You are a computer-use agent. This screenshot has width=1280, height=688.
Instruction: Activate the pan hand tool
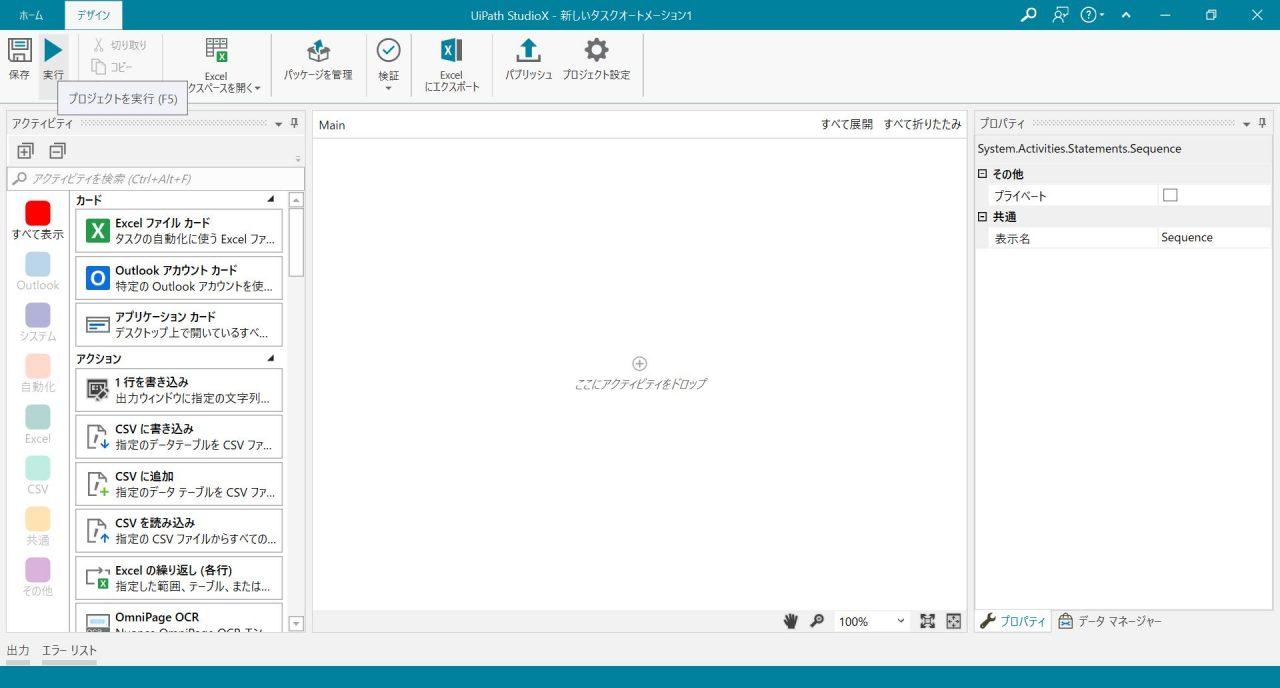click(790, 621)
